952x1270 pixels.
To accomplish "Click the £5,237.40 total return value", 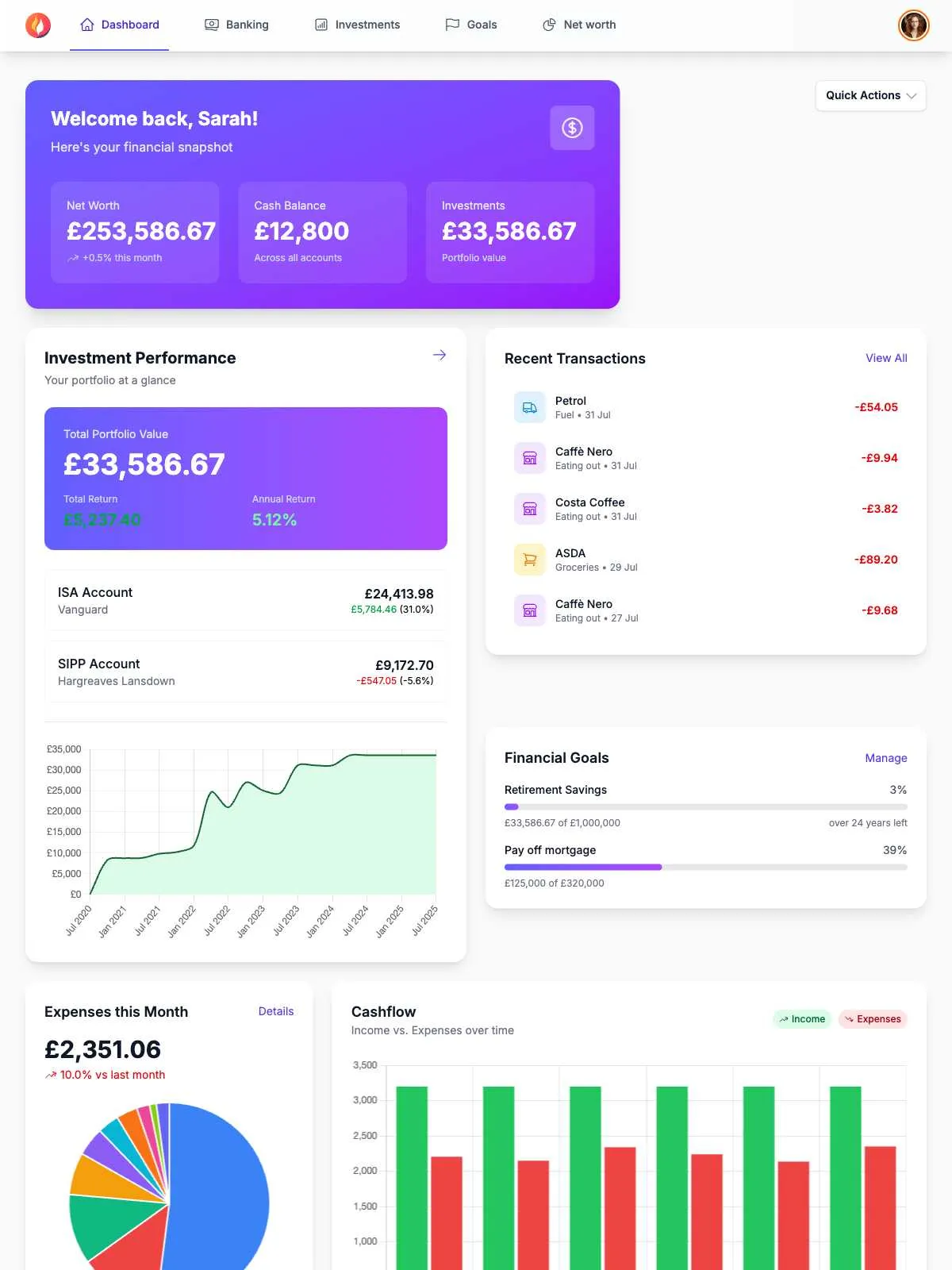I will click(102, 520).
